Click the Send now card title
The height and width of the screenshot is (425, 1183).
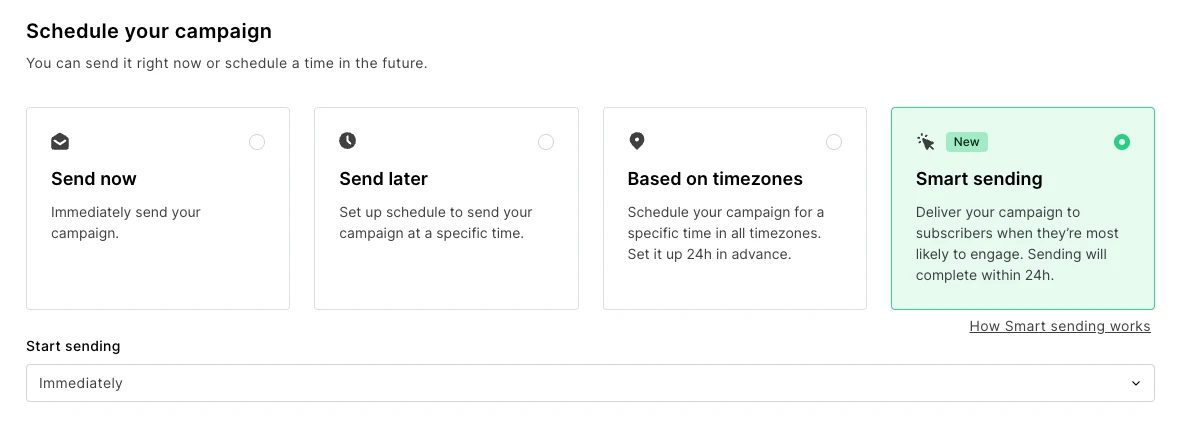click(x=94, y=179)
